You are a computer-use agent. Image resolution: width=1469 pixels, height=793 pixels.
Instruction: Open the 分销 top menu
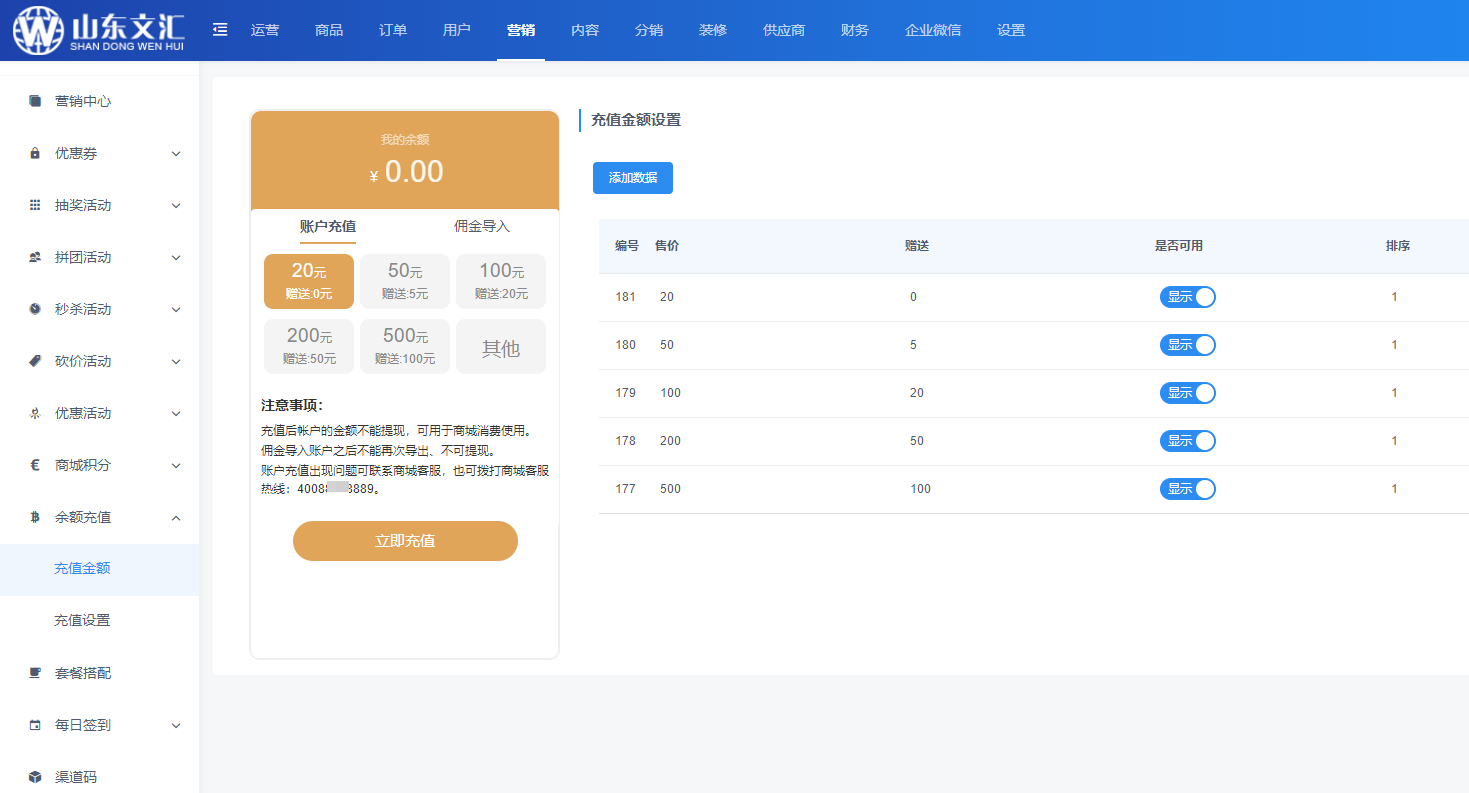(649, 30)
